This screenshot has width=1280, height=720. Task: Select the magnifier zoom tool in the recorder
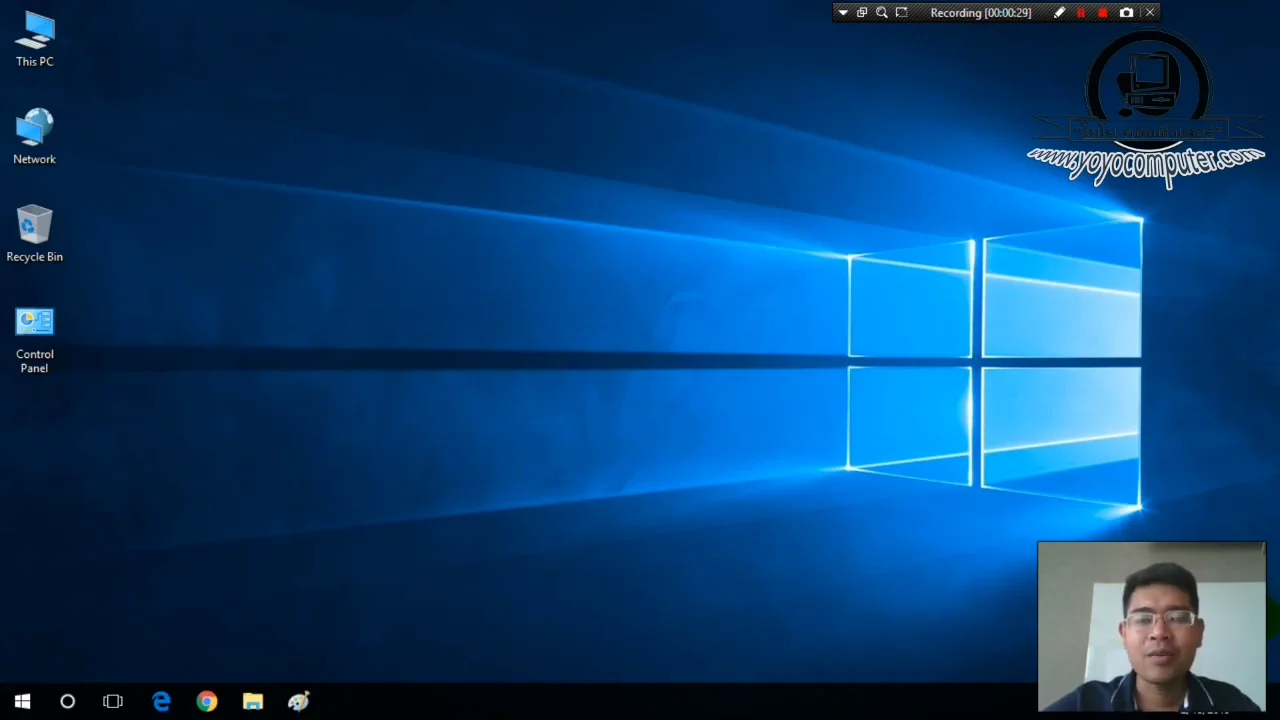[881, 12]
